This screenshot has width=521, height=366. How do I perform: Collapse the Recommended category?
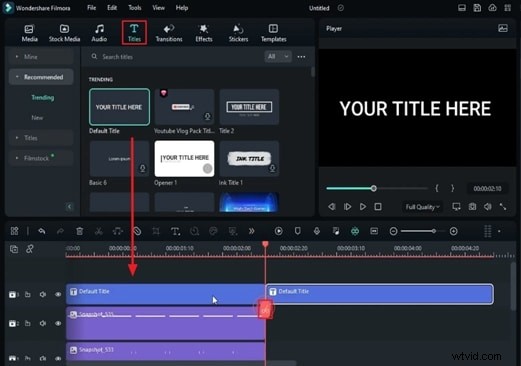point(41,77)
